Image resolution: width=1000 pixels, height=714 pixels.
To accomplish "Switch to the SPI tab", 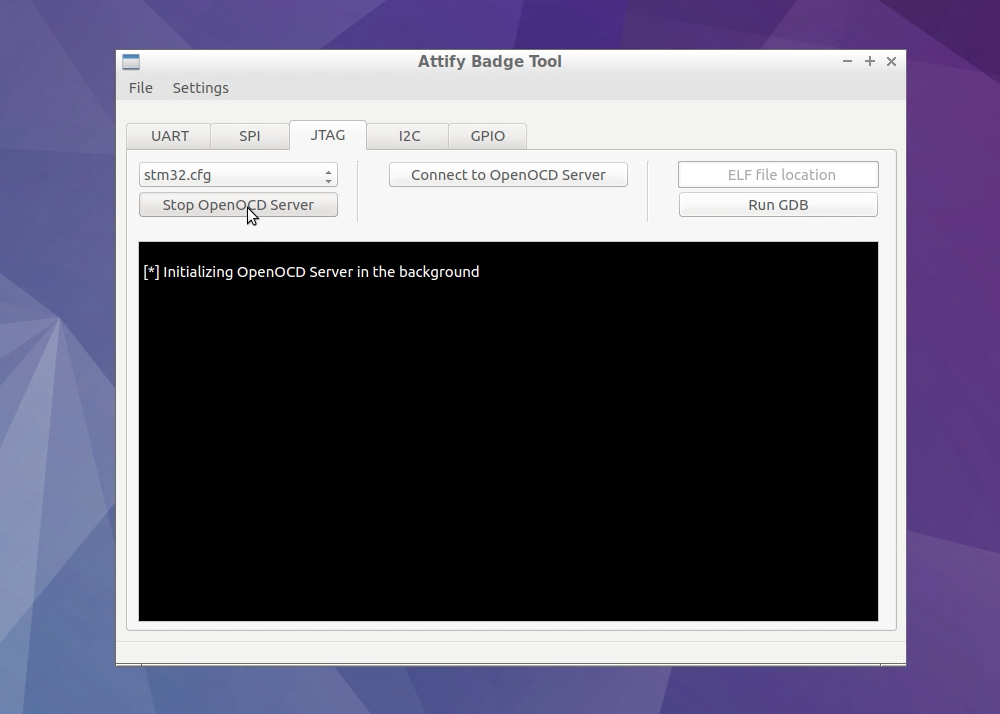I will tap(249, 136).
